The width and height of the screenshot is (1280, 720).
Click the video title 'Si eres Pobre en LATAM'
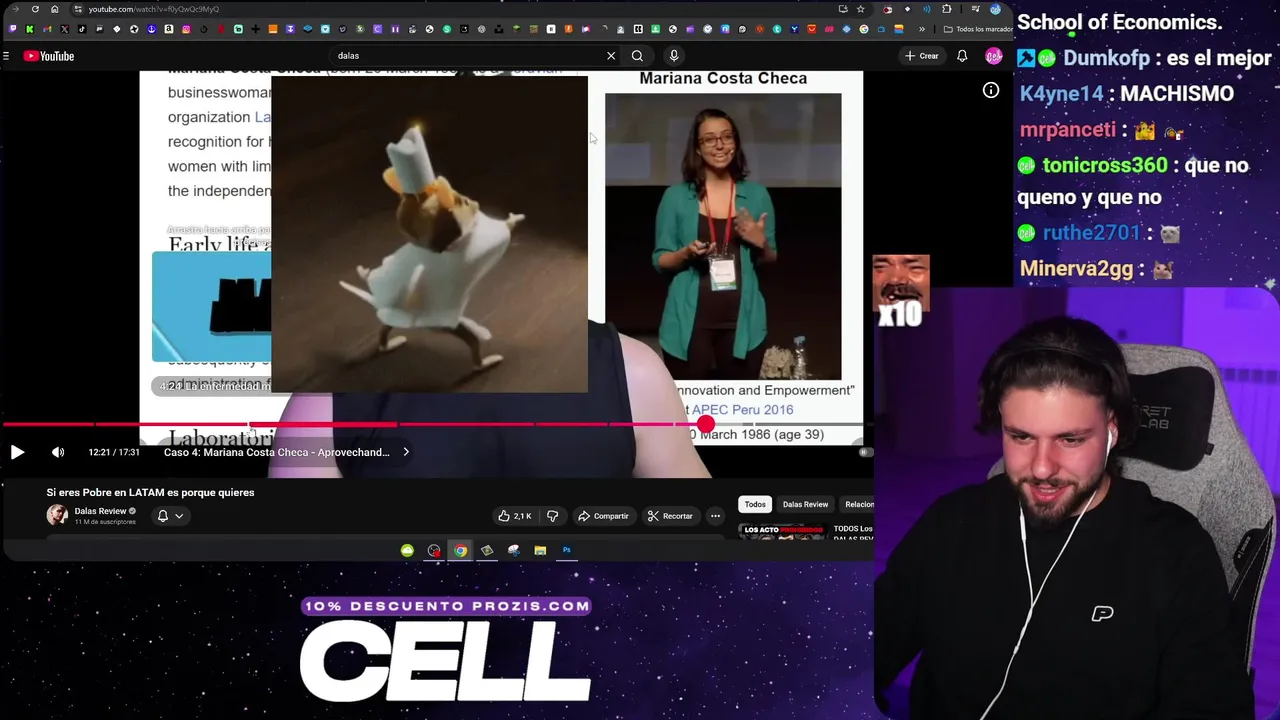point(150,492)
